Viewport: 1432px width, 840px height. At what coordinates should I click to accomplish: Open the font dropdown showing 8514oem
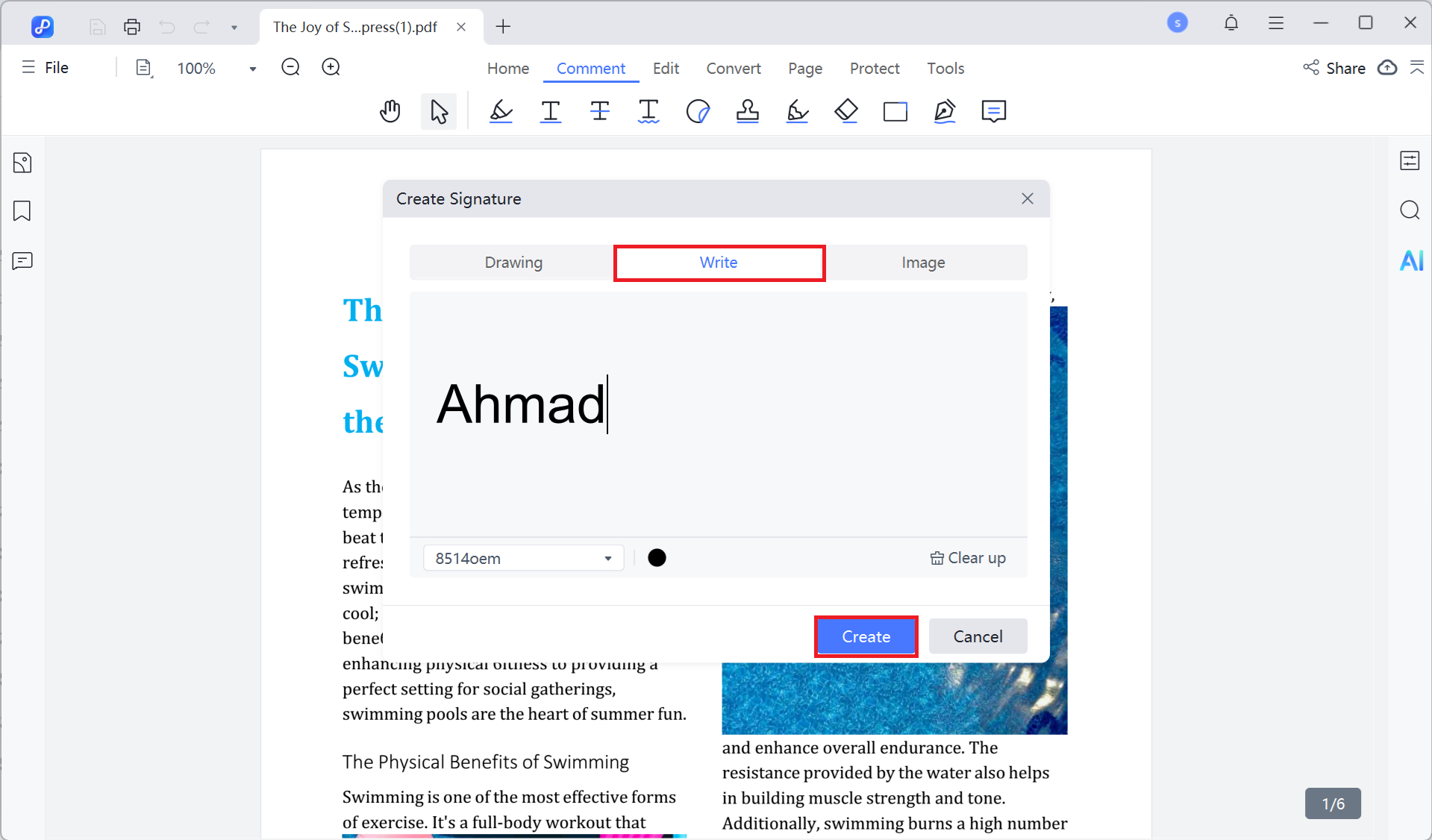tap(522, 557)
